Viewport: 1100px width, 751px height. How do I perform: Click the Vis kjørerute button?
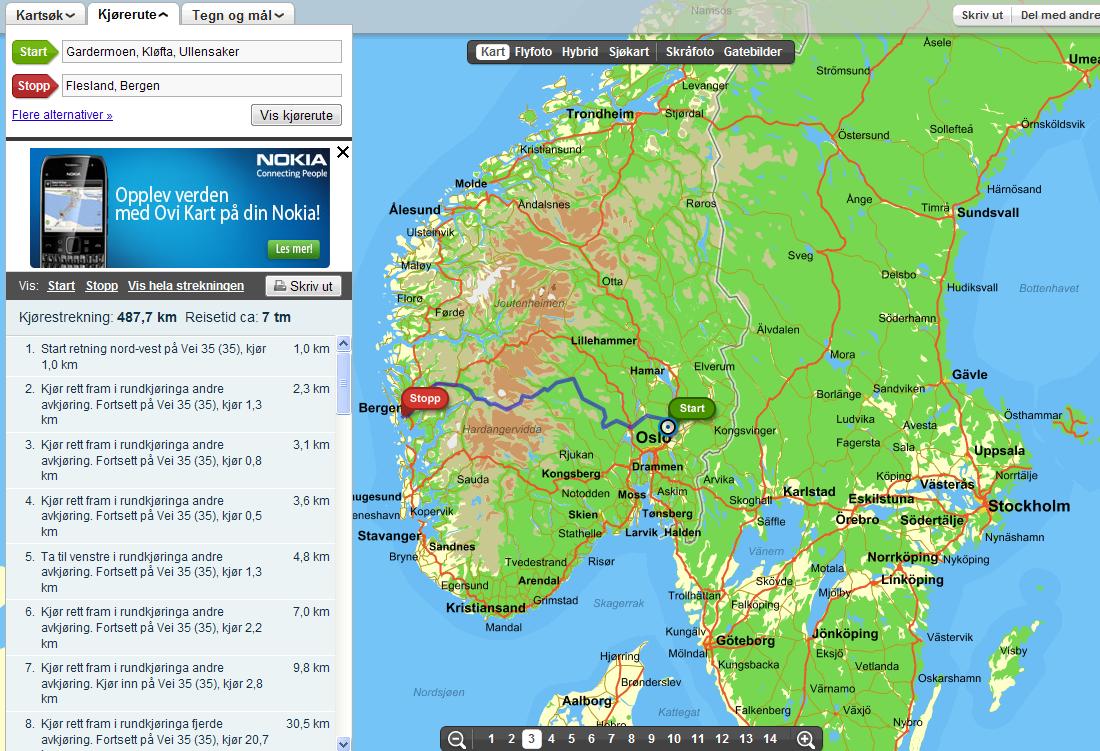pyautogui.click(x=296, y=116)
